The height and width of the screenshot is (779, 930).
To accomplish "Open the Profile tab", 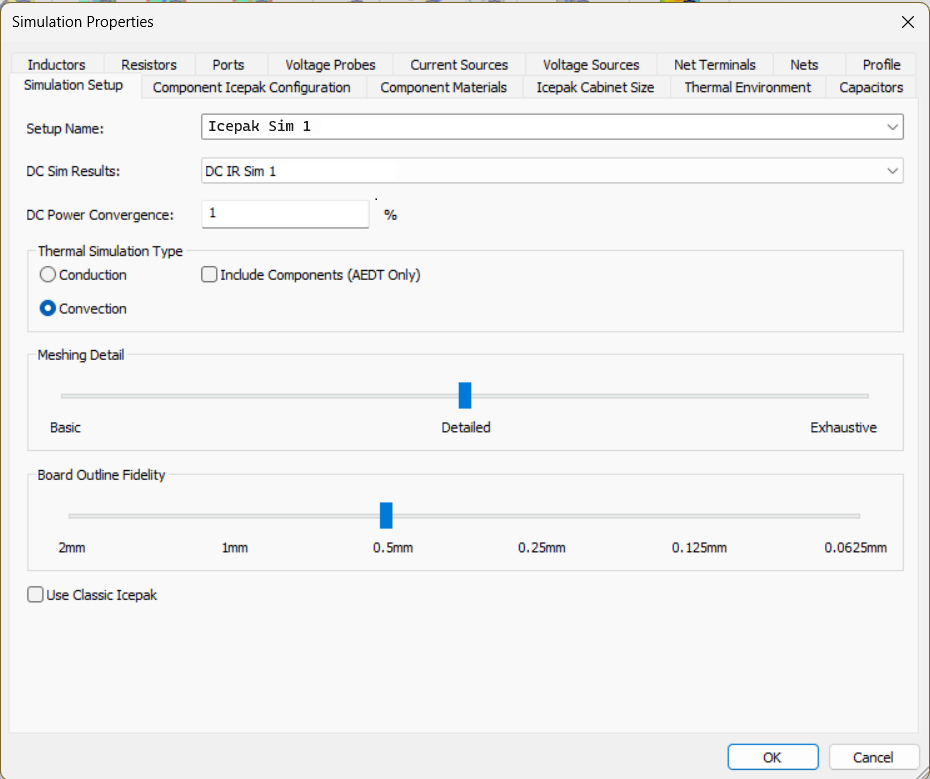I will pos(881,65).
